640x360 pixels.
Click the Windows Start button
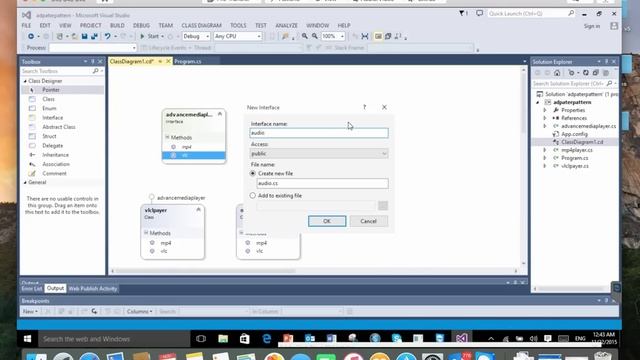click(x=27, y=339)
